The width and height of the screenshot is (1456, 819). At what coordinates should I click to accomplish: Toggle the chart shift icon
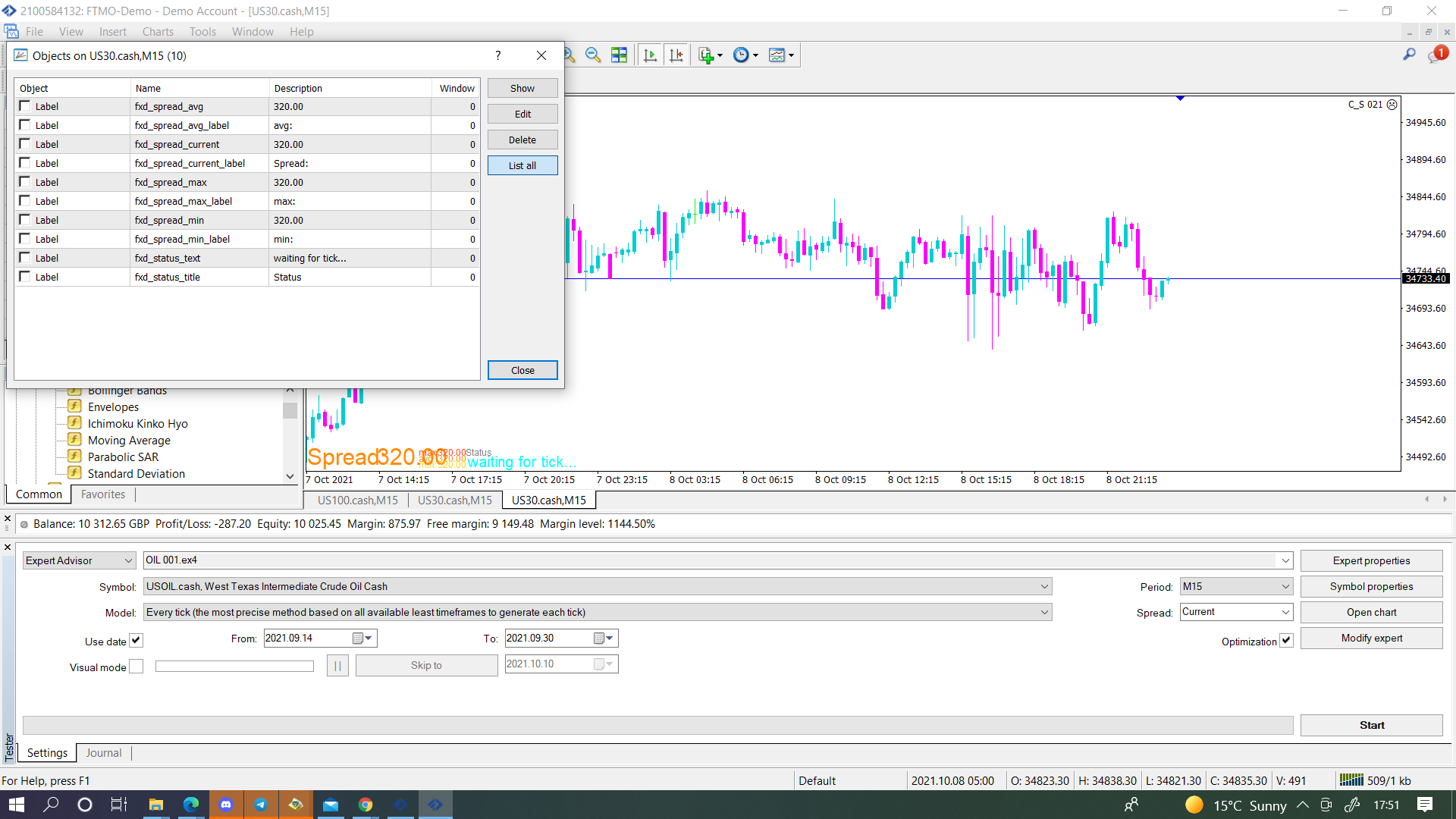click(x=676, y=55)
